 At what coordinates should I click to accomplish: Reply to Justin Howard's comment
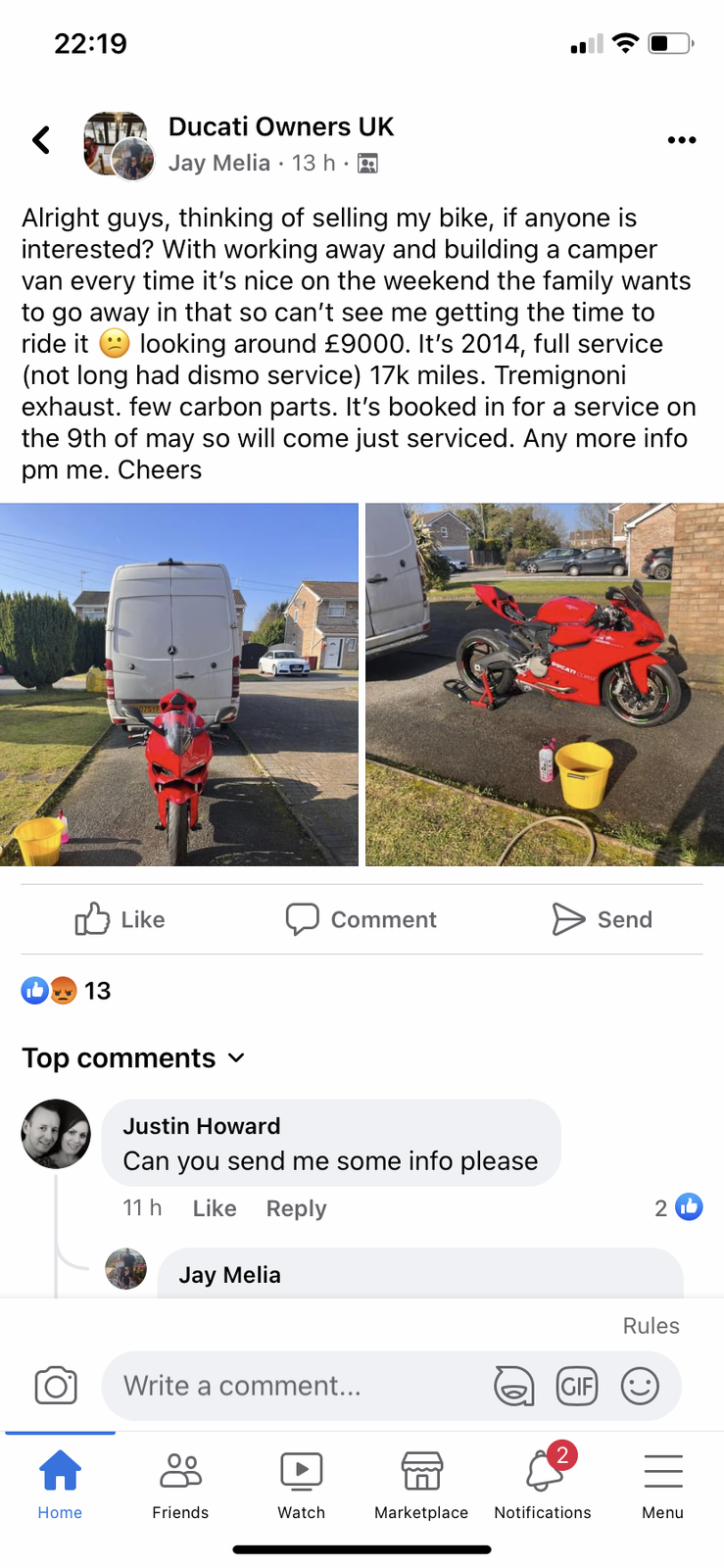point(296,1208)
